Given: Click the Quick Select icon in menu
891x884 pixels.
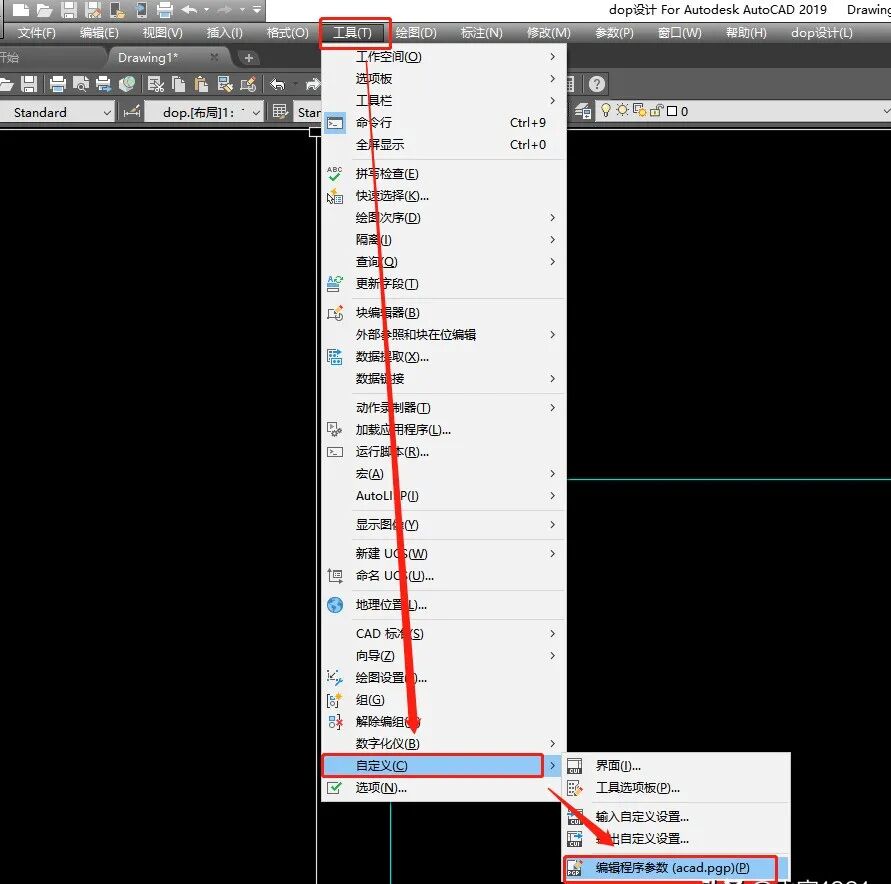Looking at the screenshot, I should 335,196.
